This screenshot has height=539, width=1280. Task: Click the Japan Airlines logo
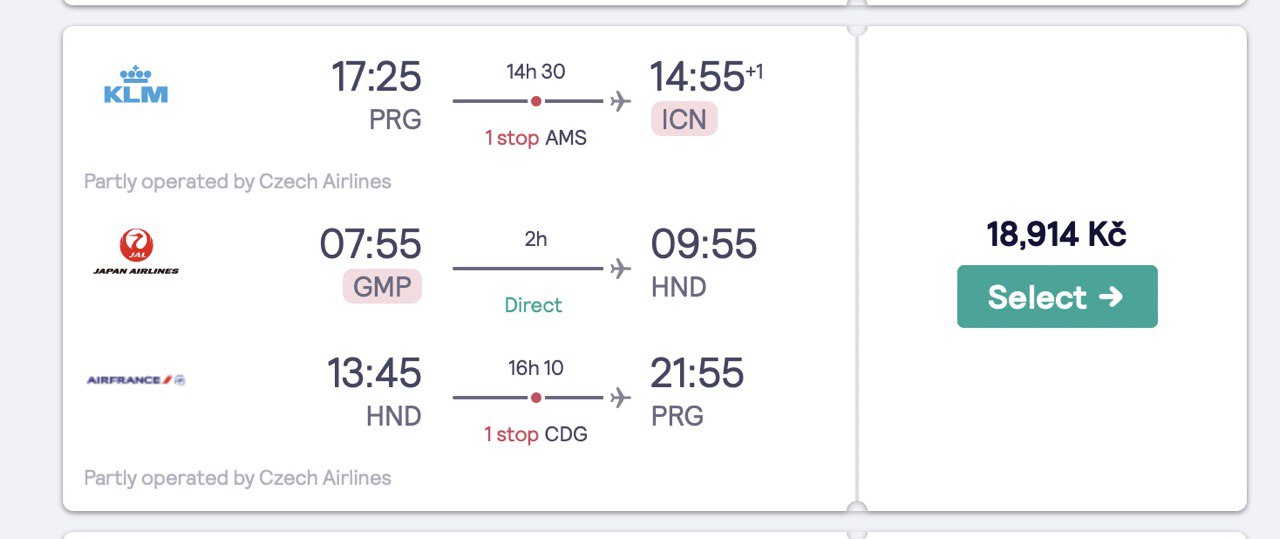[136, 251]
